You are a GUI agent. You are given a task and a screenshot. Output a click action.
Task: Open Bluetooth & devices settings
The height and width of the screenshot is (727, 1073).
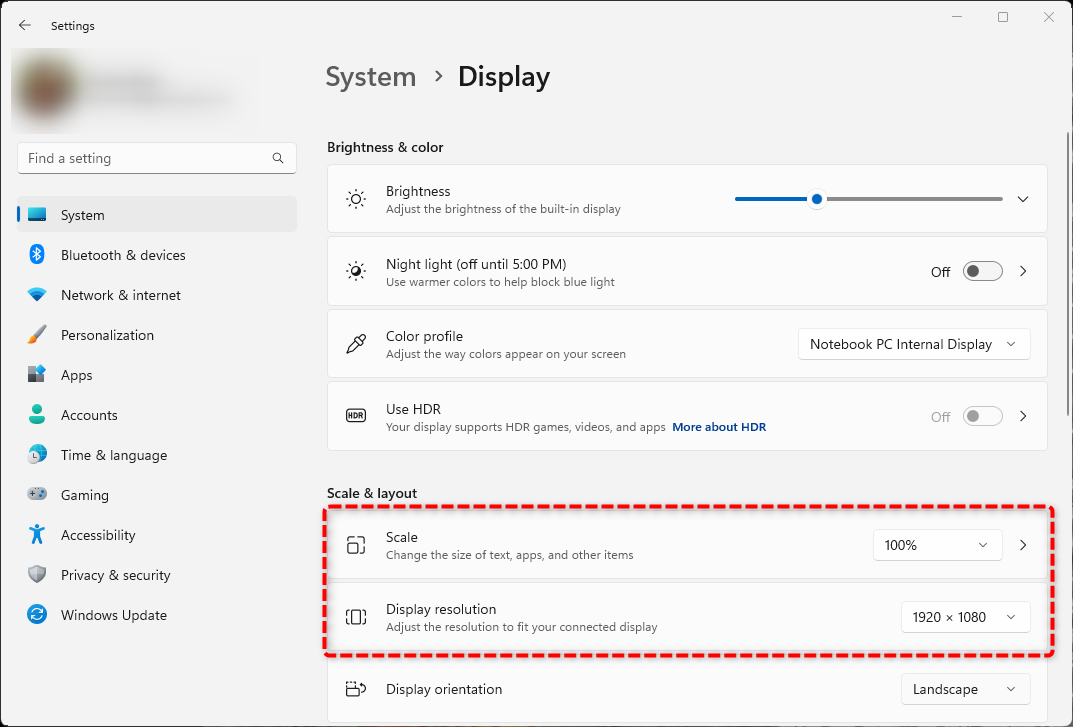pyautogui.click(x=121, y=255)
